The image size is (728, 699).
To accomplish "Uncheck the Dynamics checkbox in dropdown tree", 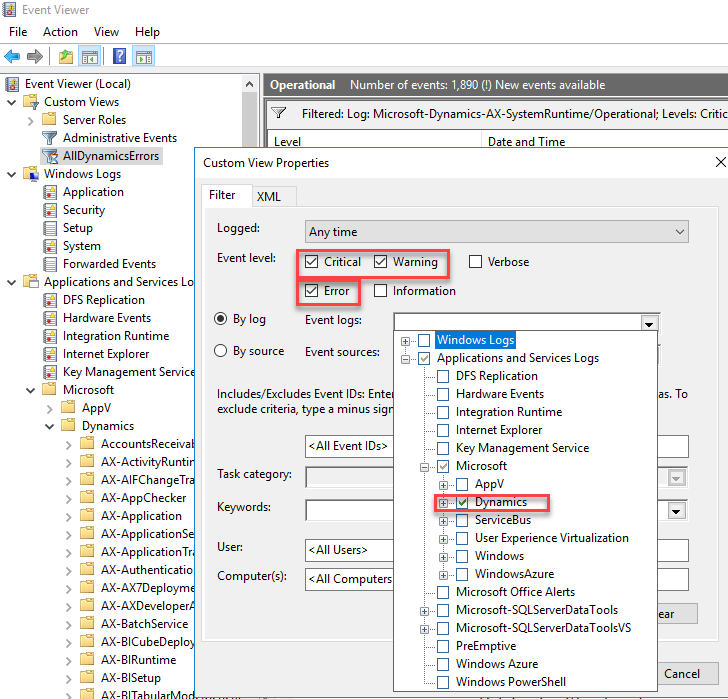I will 462,502.
